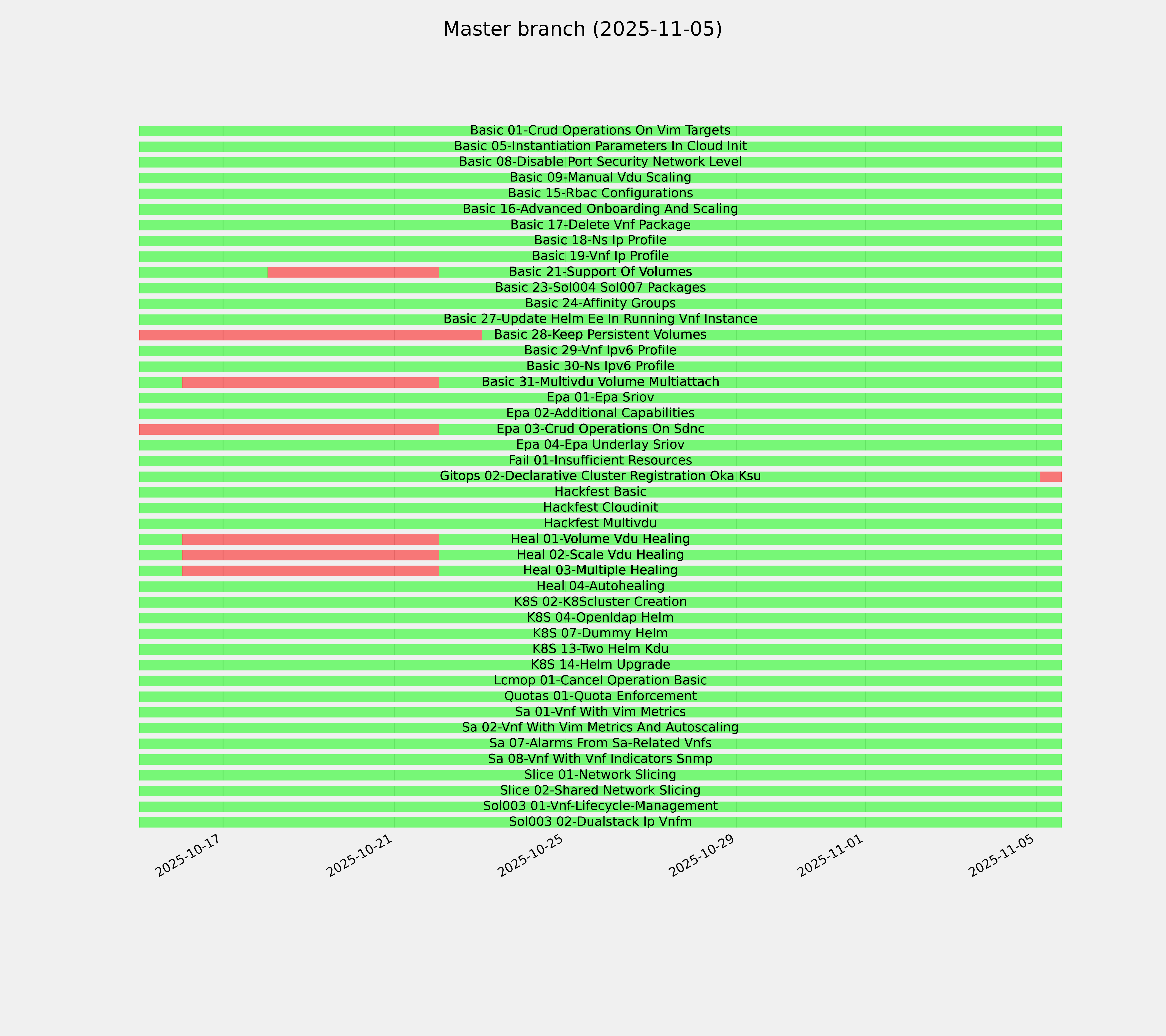Select the Sol003 02-Dualstack Ip Vnfm label
This screenshot has width=1166, height=1036.
(600, 822)
